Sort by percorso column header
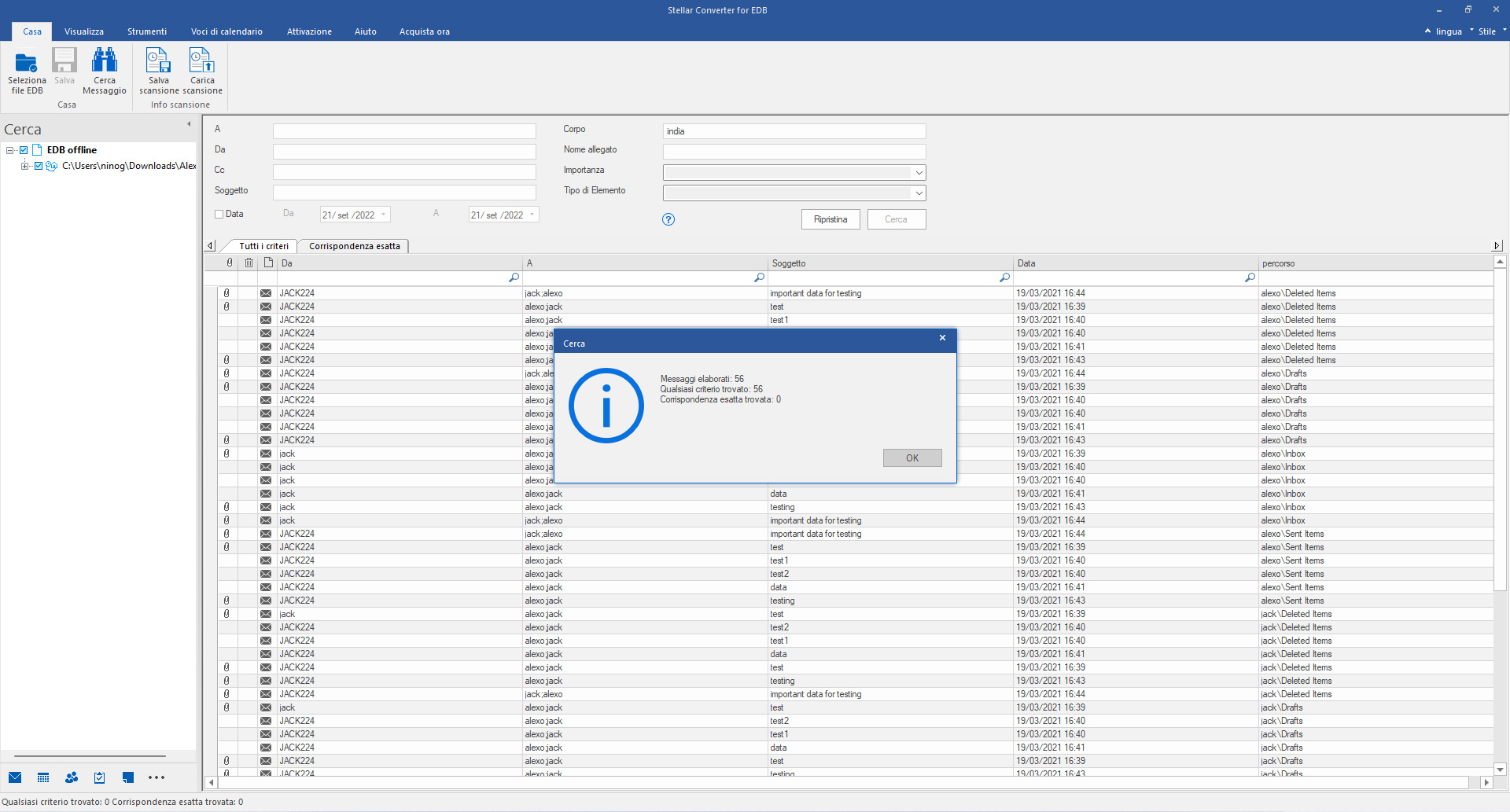Image resolution: width=1510 pixels, height=812 pixels. point(1376,263)
